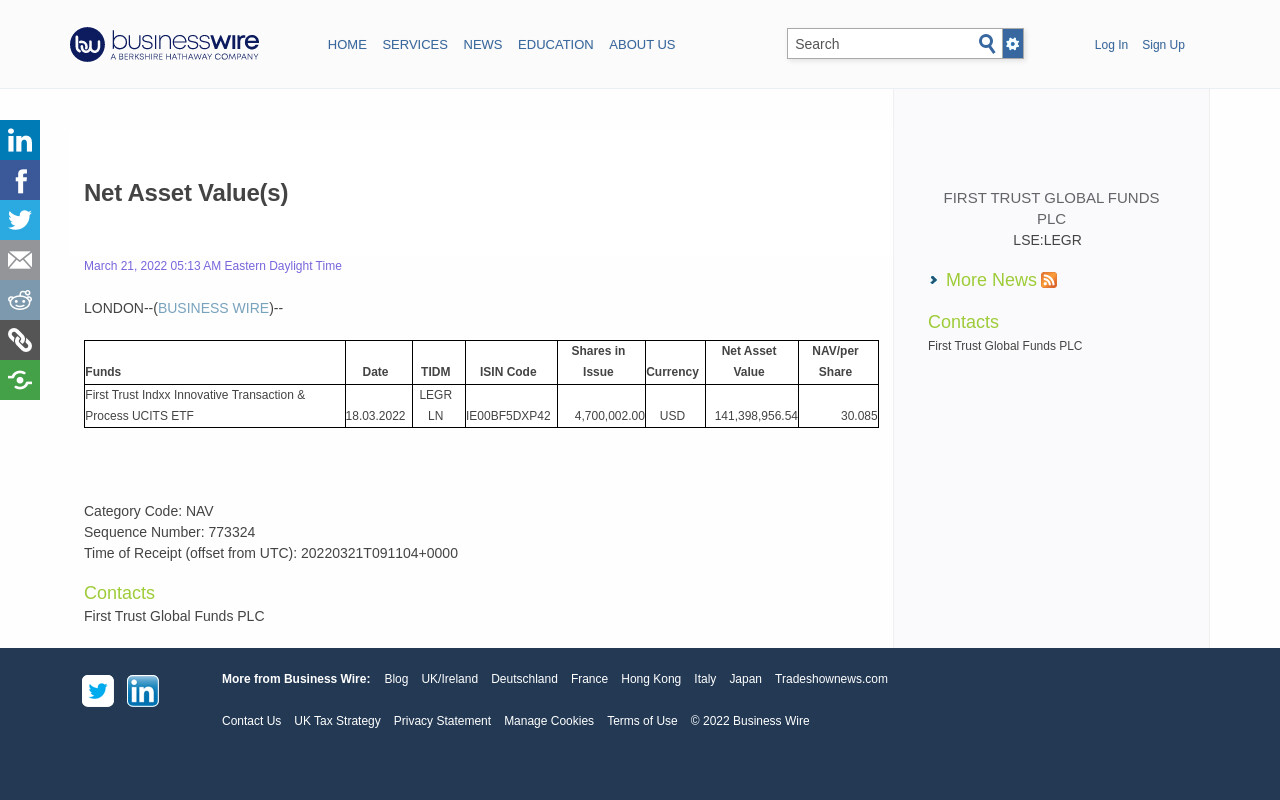Open the Contact Us footer link

(251, 721)
